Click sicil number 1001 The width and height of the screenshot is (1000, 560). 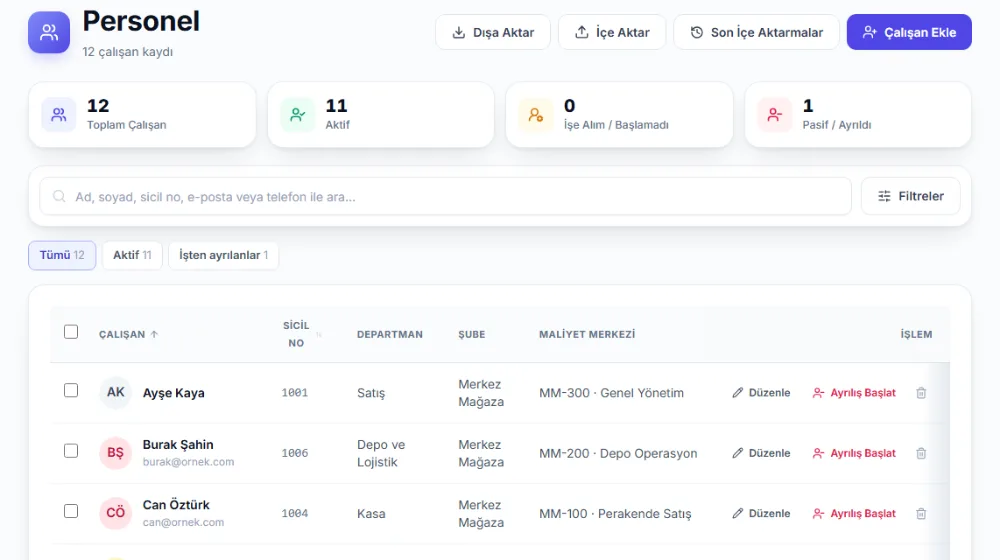[295, 393]
